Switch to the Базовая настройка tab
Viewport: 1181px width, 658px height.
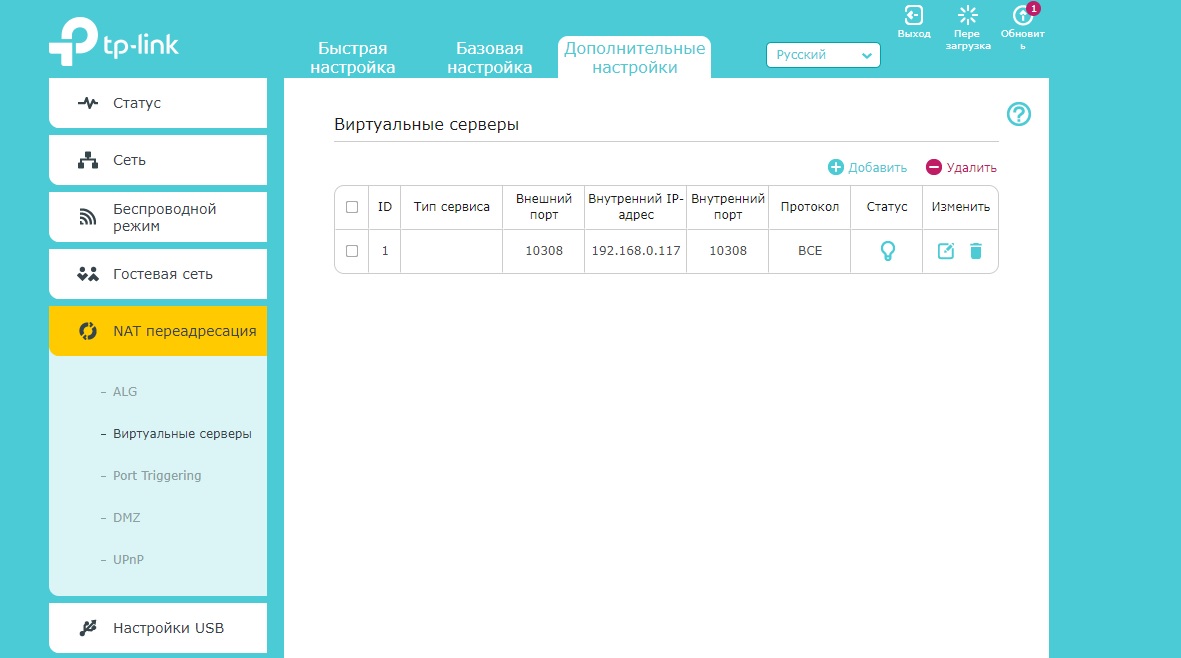tap(490, 58)
